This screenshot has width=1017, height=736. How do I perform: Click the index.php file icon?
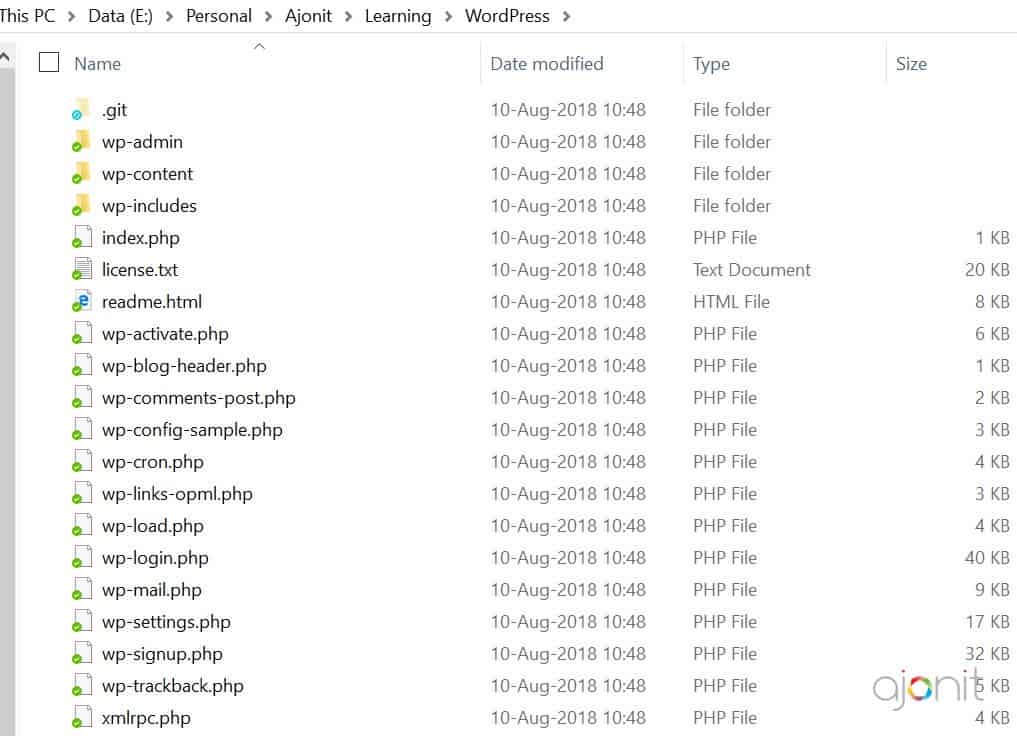coord(81,237)
